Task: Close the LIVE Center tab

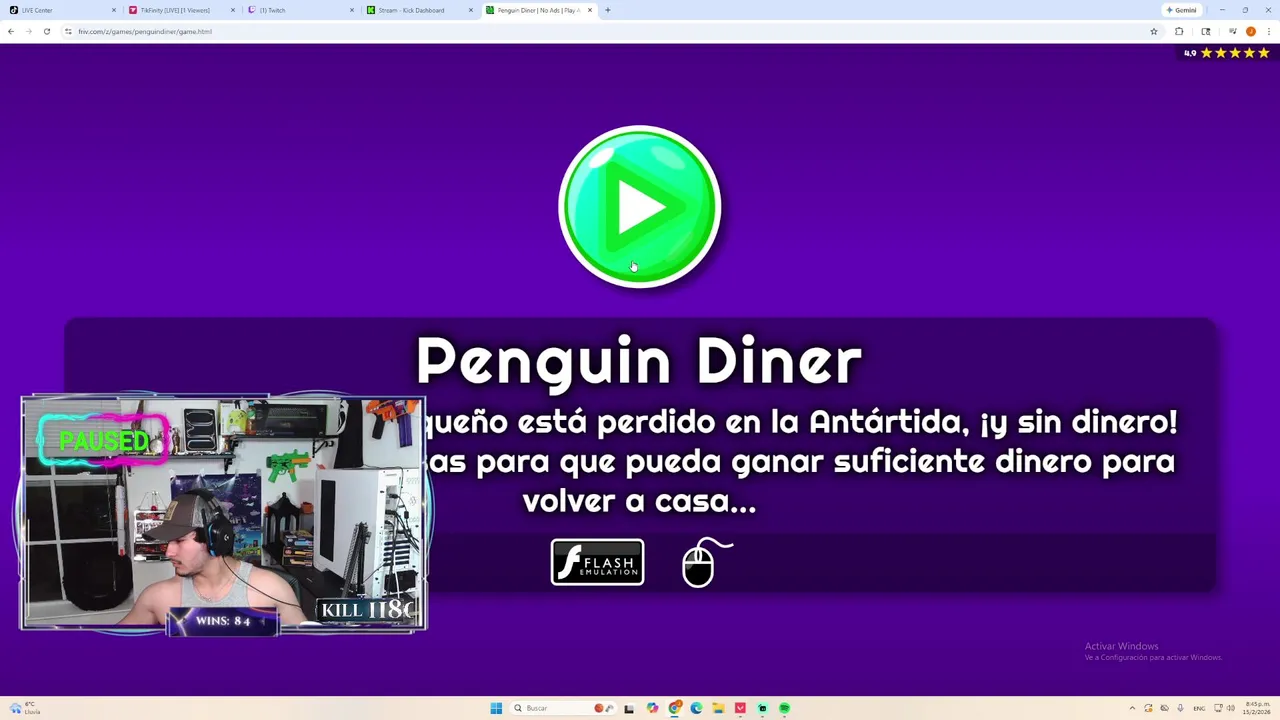Action: tap(114, 10)
